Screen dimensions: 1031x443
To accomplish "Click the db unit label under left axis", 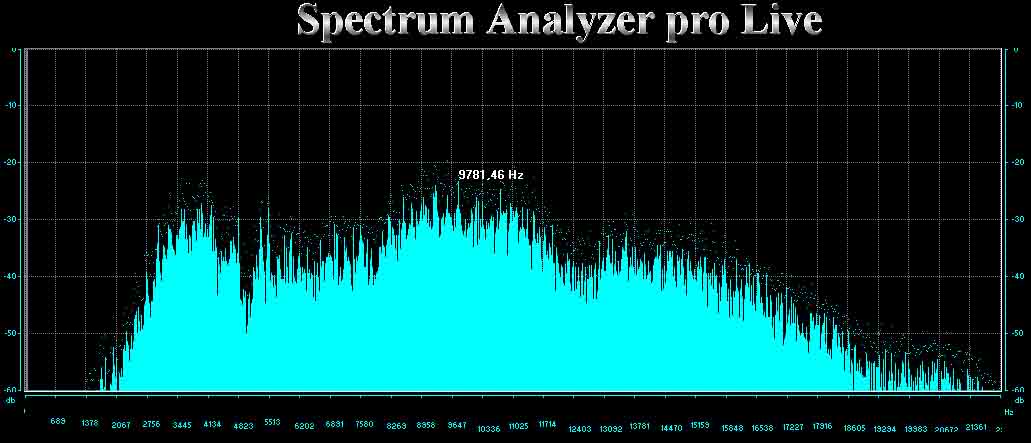I will pyautogui.click(x=11, y=400).
